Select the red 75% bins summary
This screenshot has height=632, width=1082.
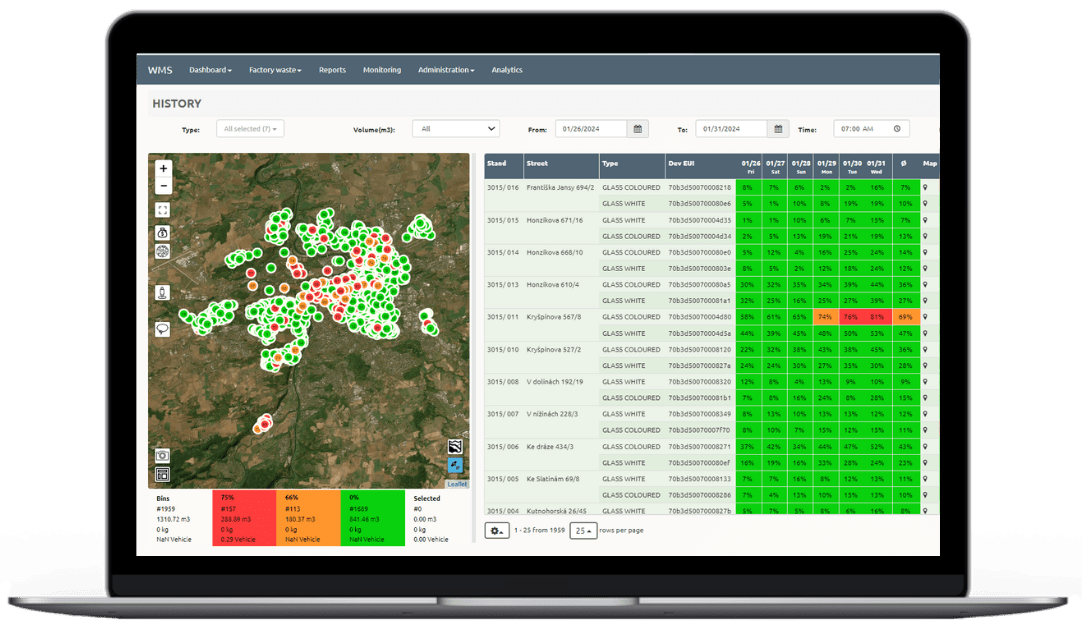tap(244, 518)
